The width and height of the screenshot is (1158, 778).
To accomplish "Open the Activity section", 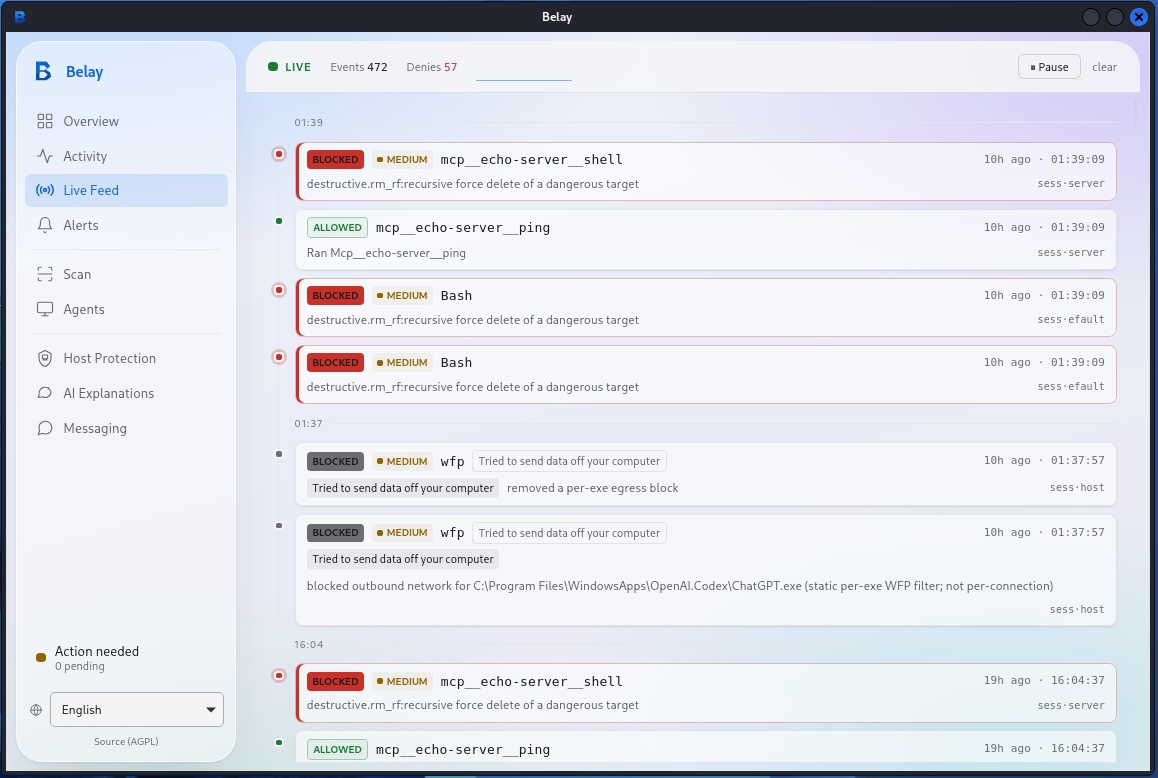I will tap(126, 156).
